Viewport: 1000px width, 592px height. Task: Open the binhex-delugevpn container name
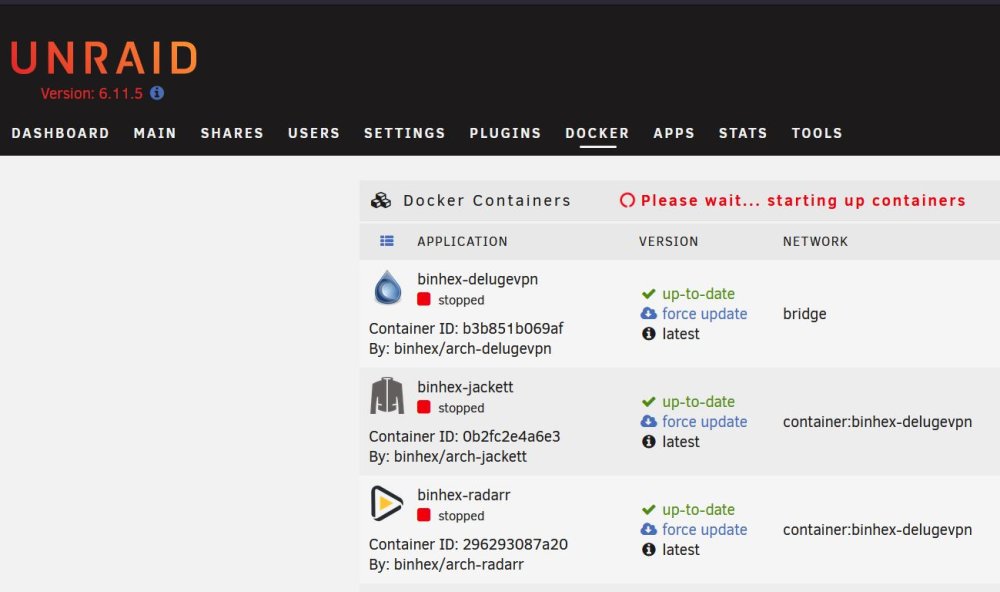pyautogui.click(x=478, y=279)
